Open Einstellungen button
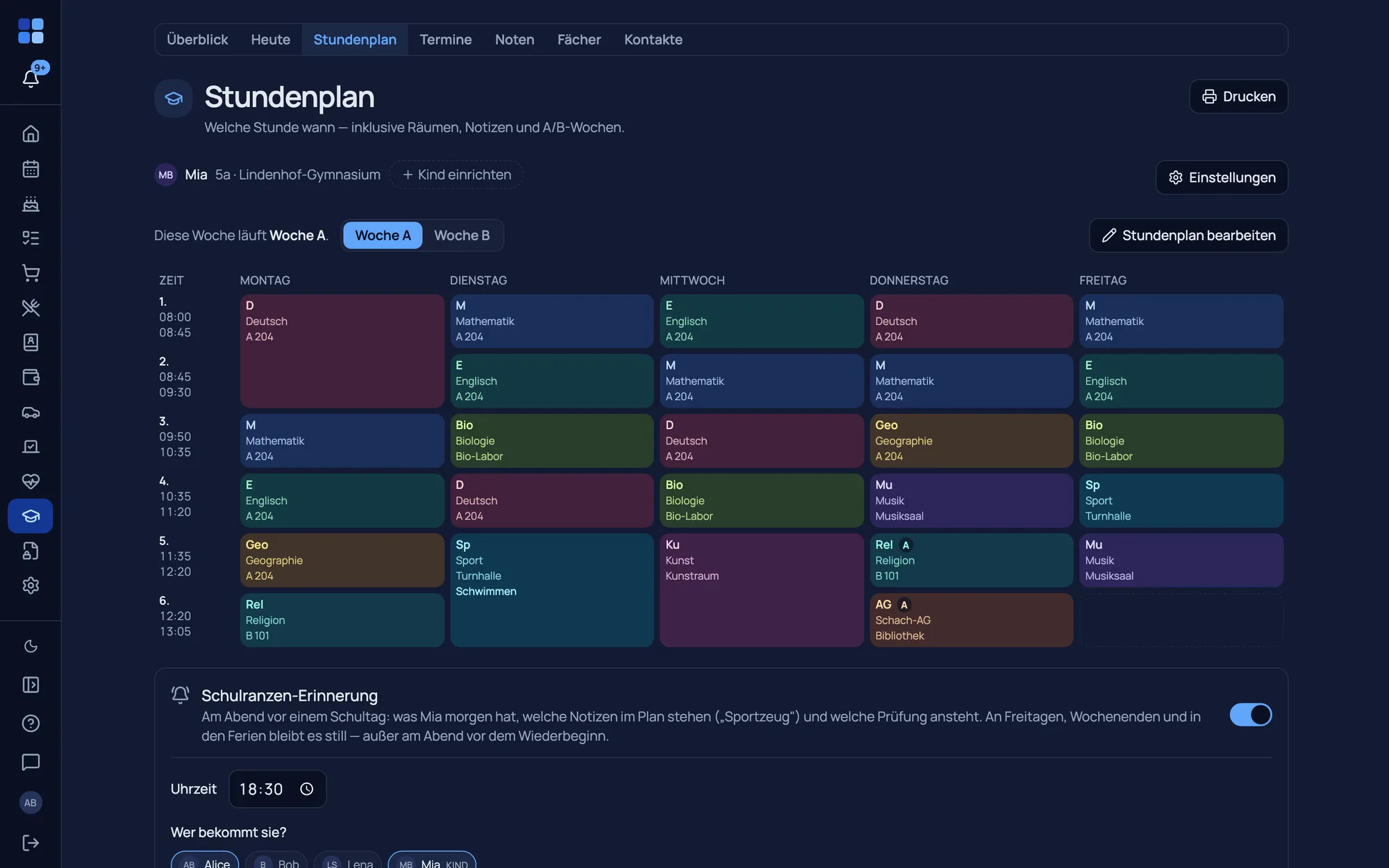 [1222, 177]
